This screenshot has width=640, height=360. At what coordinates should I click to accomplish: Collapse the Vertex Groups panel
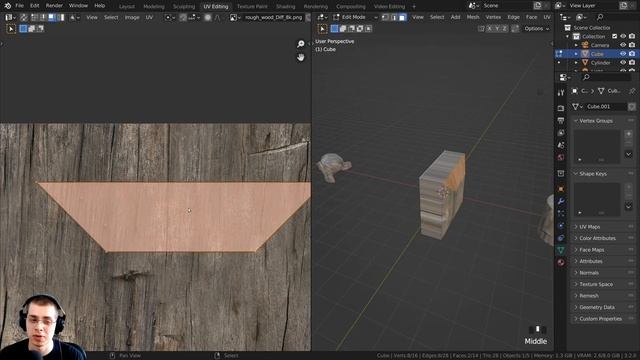(603, 121)
